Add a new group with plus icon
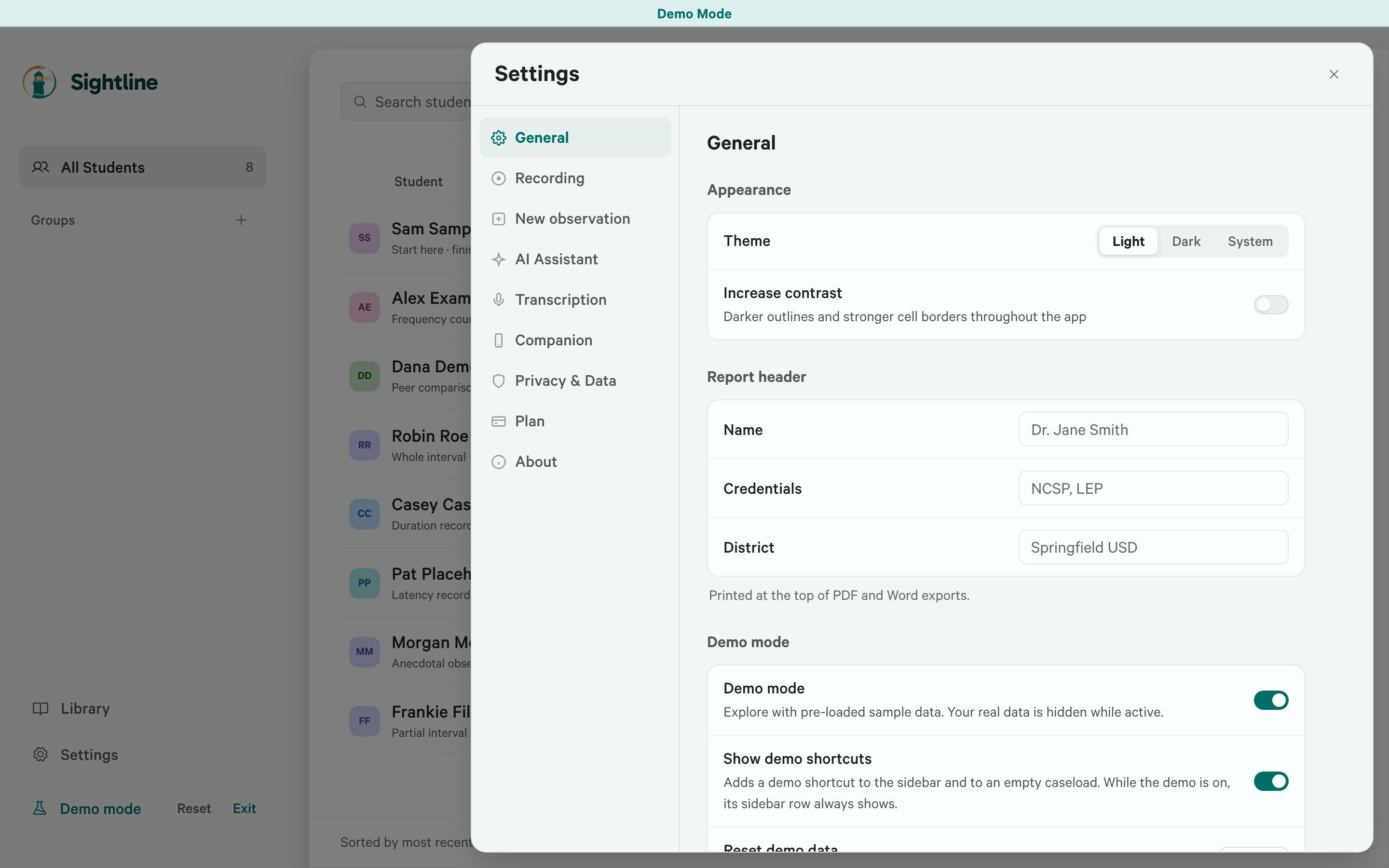1389x868 pixels. (241, 220)
